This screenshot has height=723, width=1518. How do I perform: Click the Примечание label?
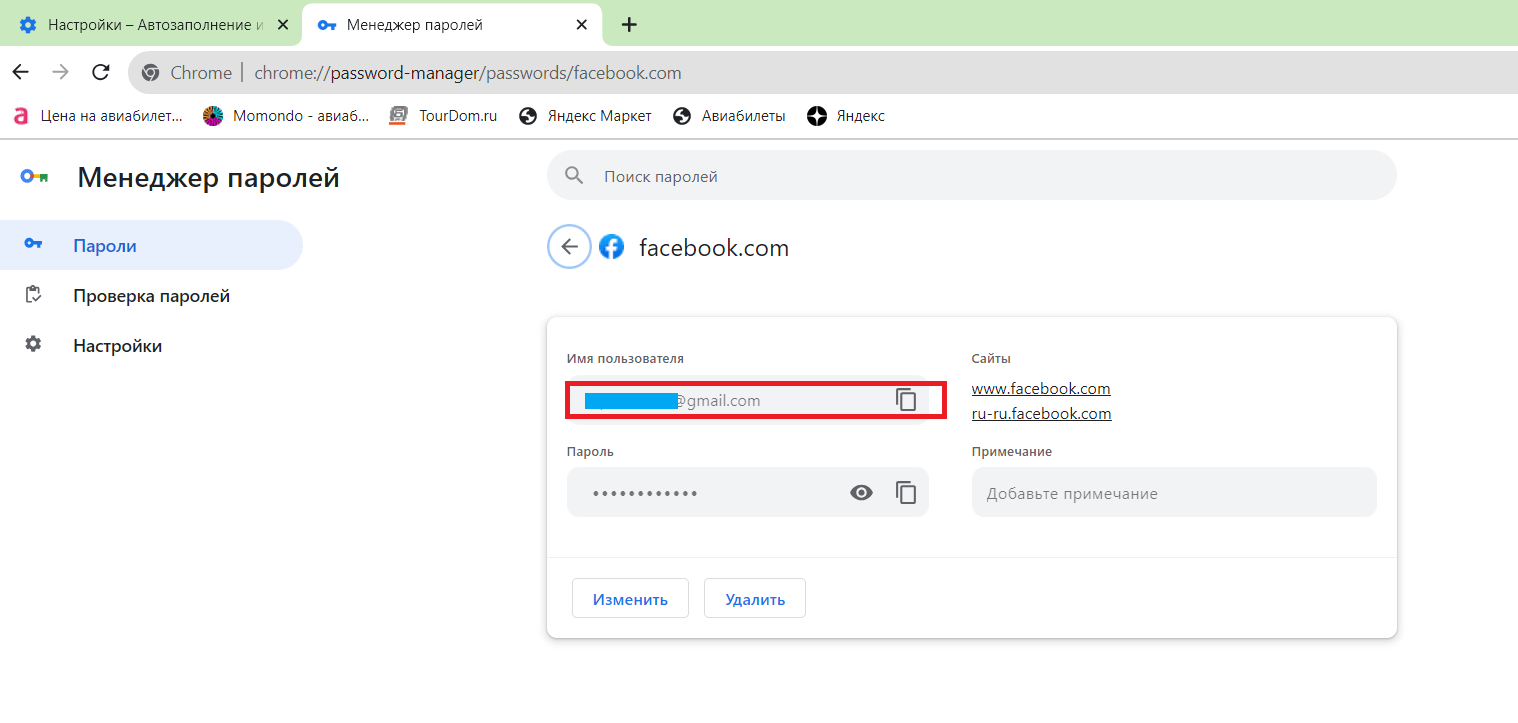1012,451
